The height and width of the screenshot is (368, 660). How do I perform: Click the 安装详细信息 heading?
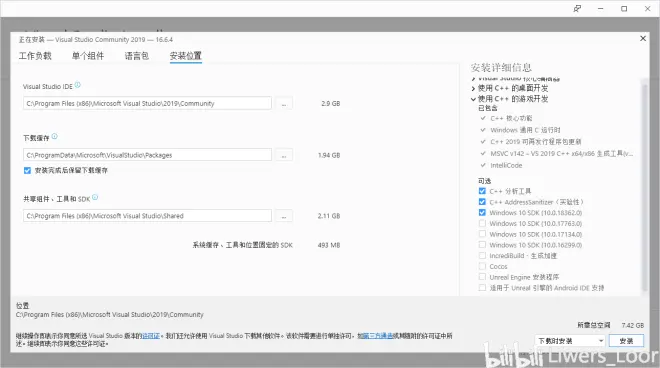(501, 67)
